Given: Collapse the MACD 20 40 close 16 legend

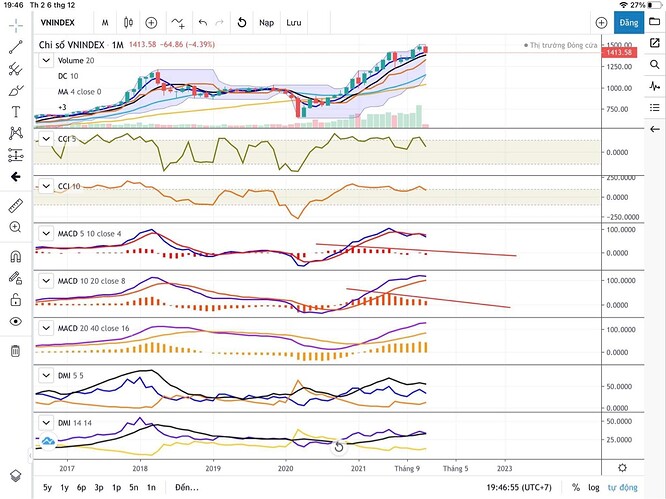Looking at the screenshot, I should coord(45,328).
